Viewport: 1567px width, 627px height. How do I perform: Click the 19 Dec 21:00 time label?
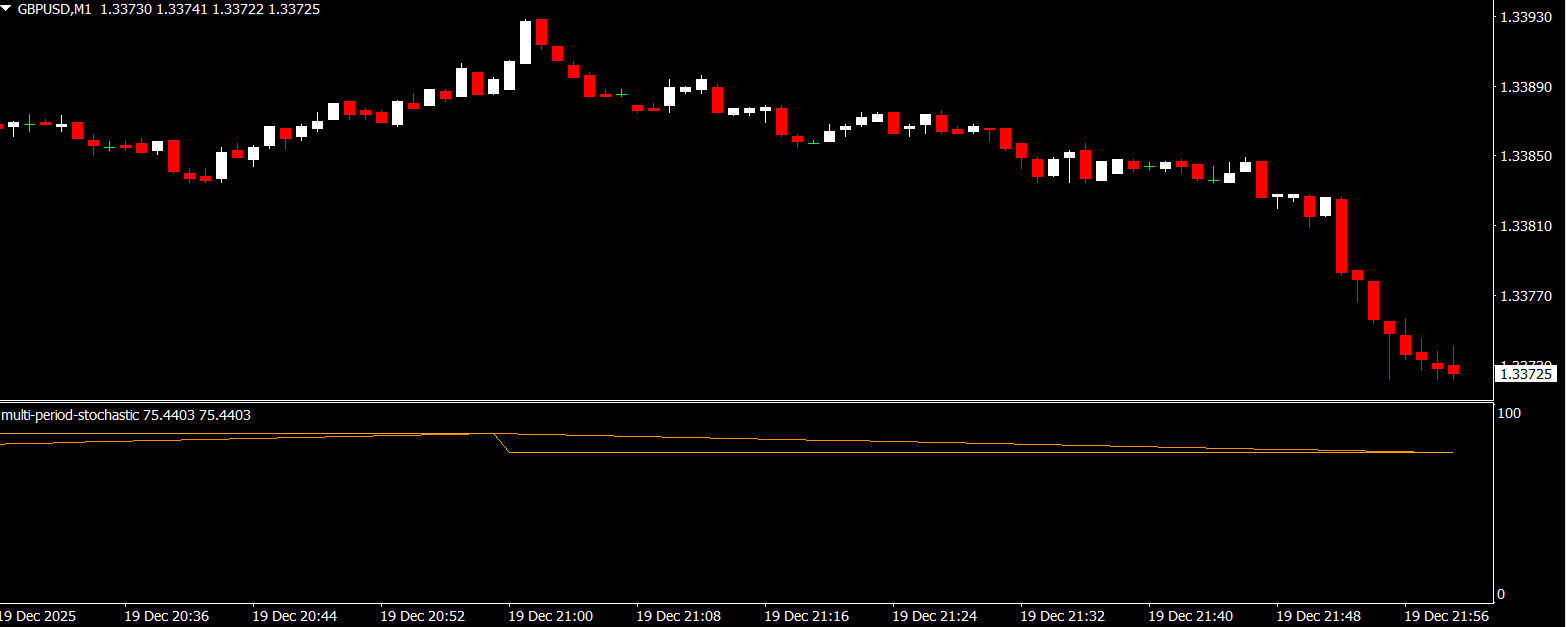point(550,615)
